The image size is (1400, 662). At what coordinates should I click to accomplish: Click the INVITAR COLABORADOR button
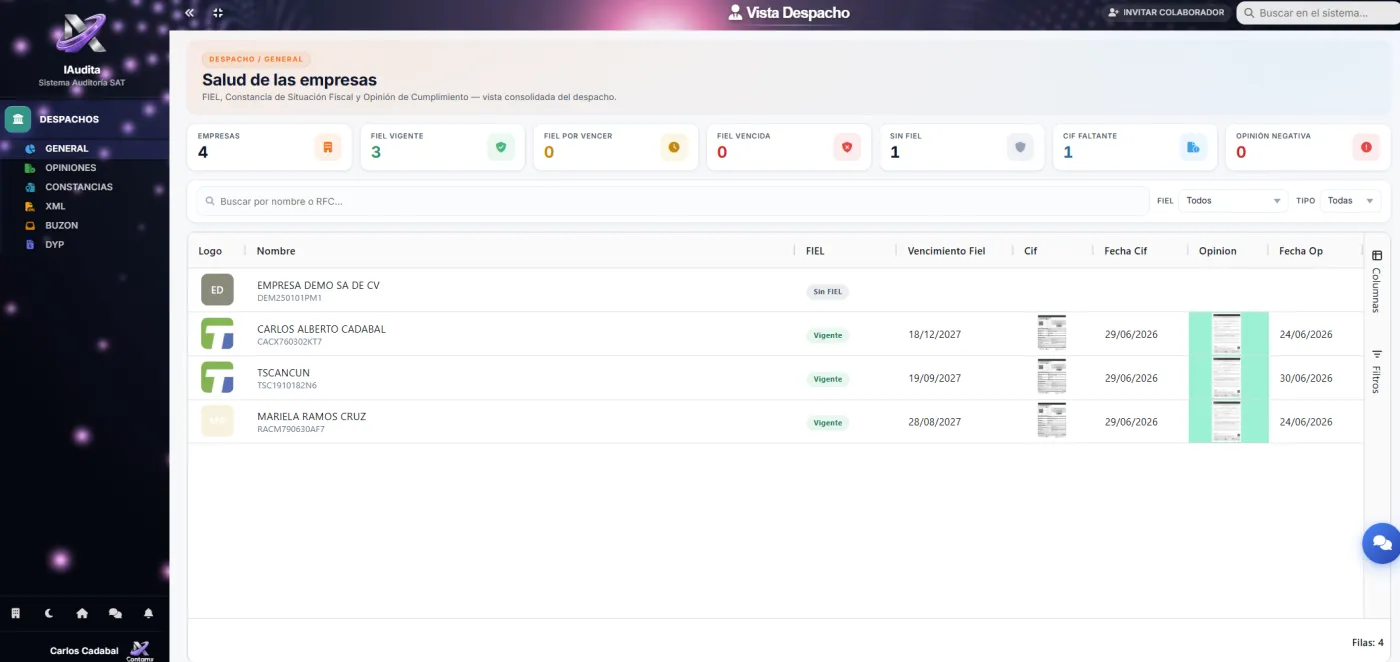[x=1166, y=13]
